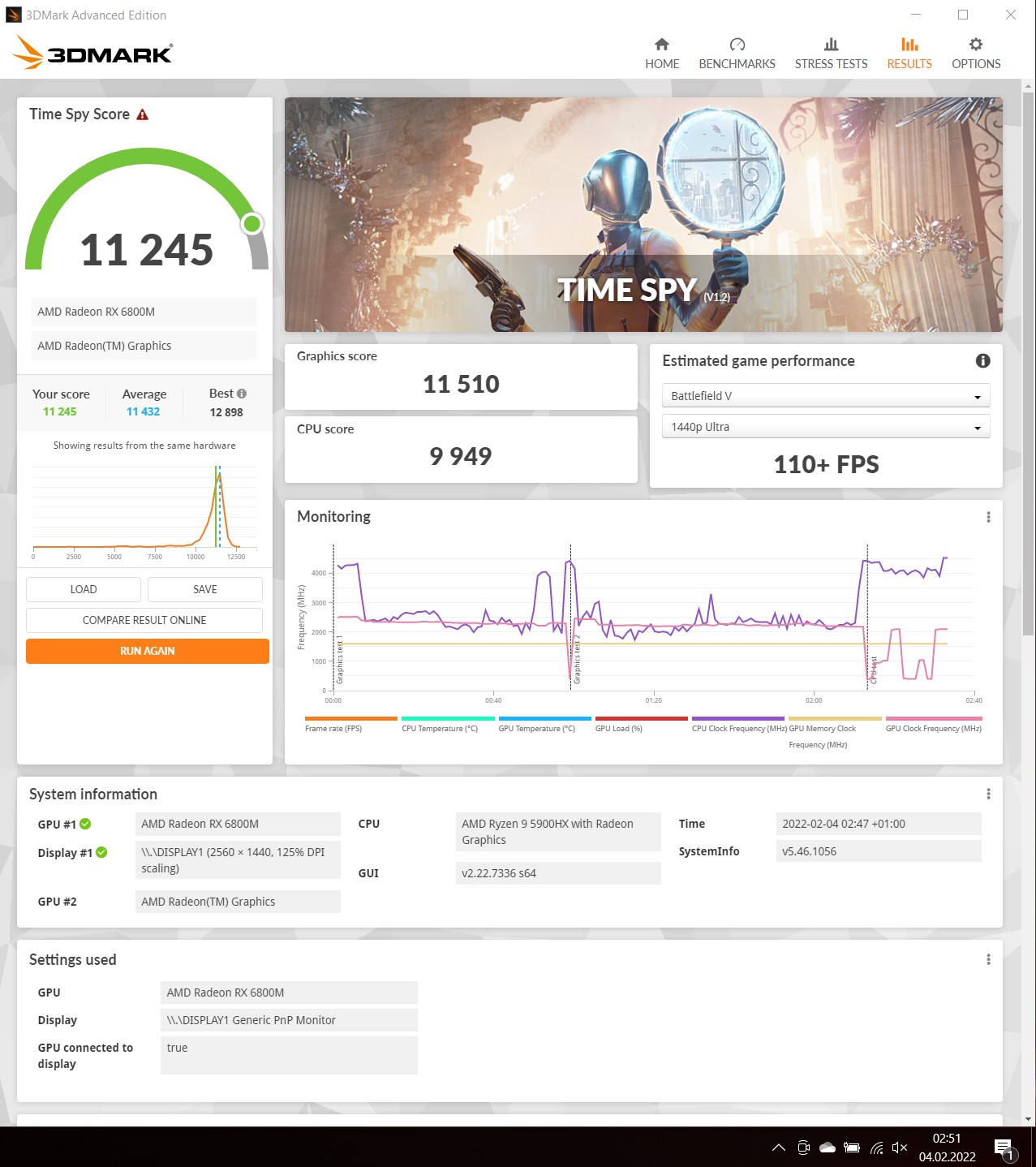The width and height of the screenshot is (1036, 1167).
Task: Click the 3DMark logo
Action: [92, 53]
